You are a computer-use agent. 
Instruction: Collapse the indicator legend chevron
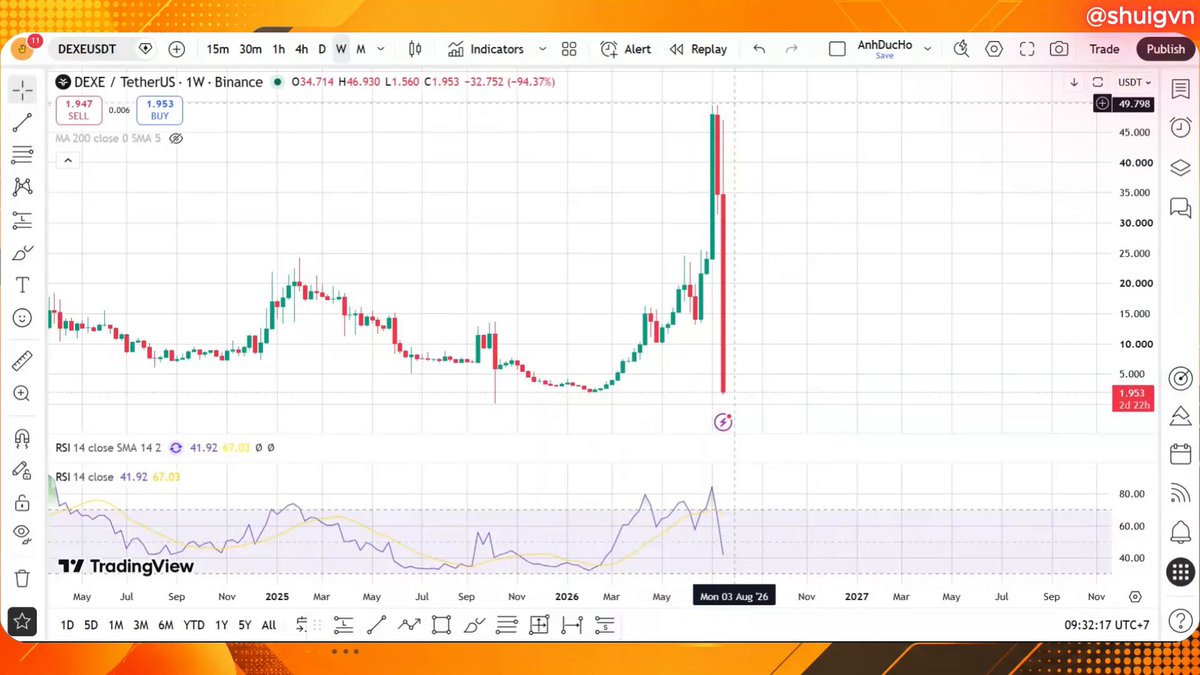[x=68, y=160]
